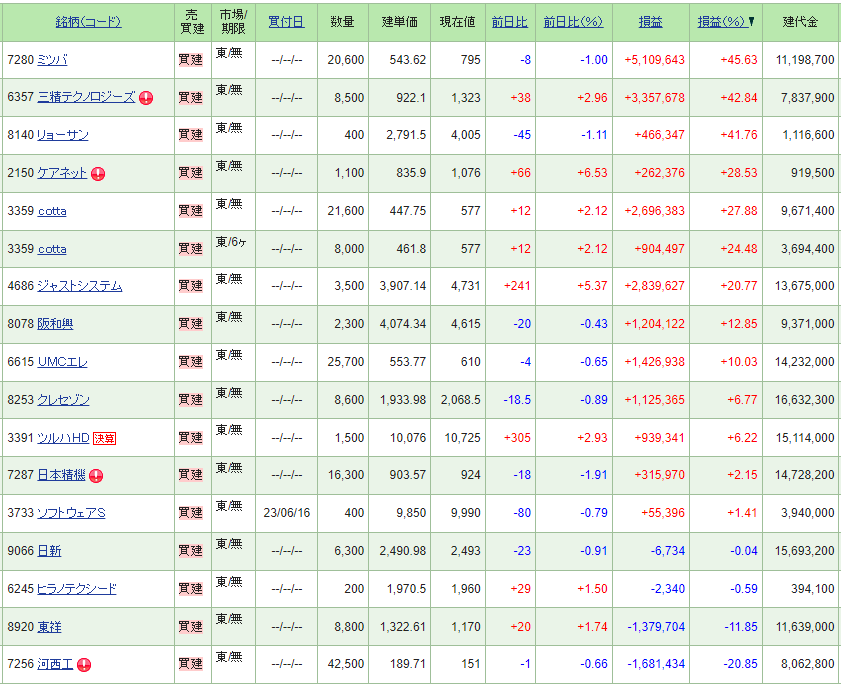
Task: Open the ジャストシステム stock link
Action: pos(79,286)
